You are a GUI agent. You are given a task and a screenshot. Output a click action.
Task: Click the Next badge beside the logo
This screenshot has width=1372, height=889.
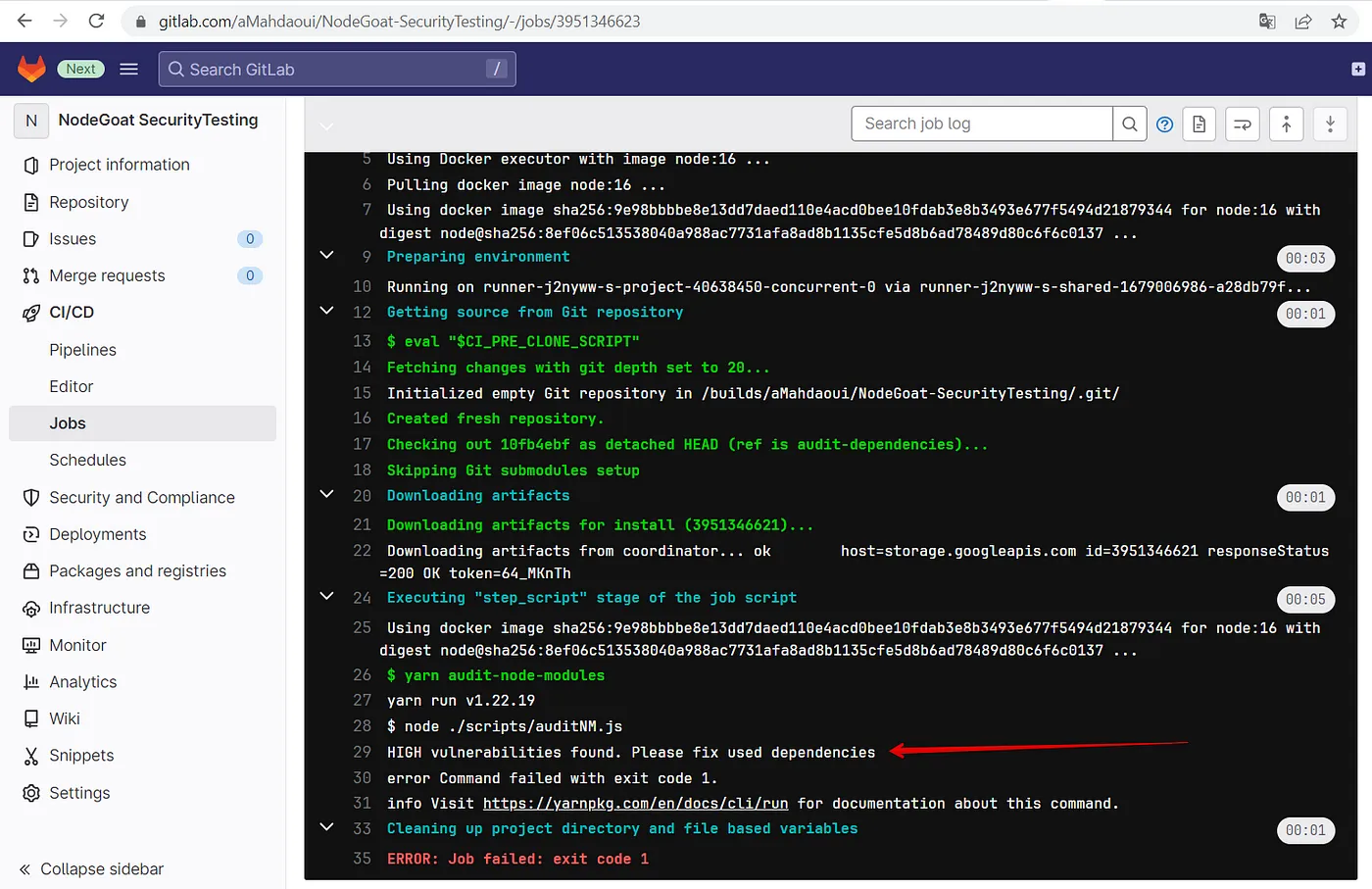[x=80, y=69]
